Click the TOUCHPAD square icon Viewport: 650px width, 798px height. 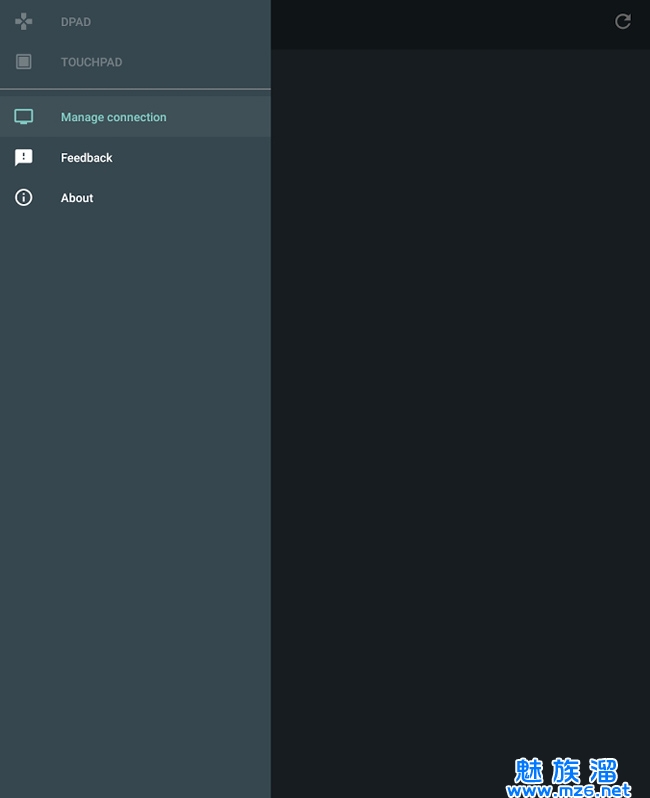24,62
